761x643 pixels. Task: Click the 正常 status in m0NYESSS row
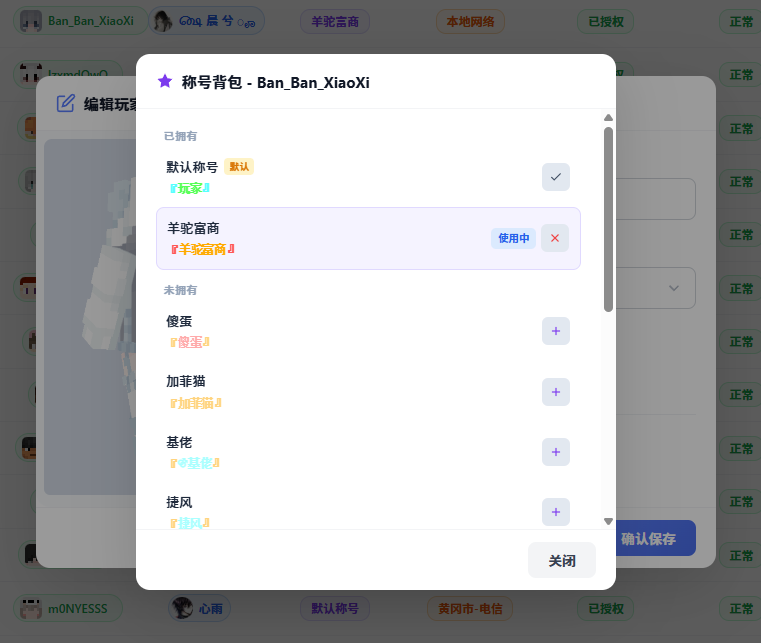pos(741,609)
